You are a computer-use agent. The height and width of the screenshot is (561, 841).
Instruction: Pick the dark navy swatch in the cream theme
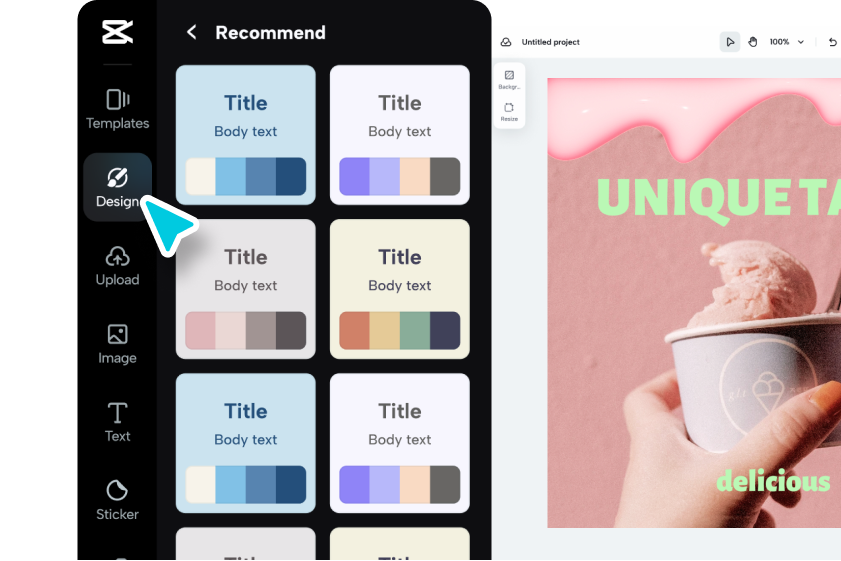coord(445,330)
